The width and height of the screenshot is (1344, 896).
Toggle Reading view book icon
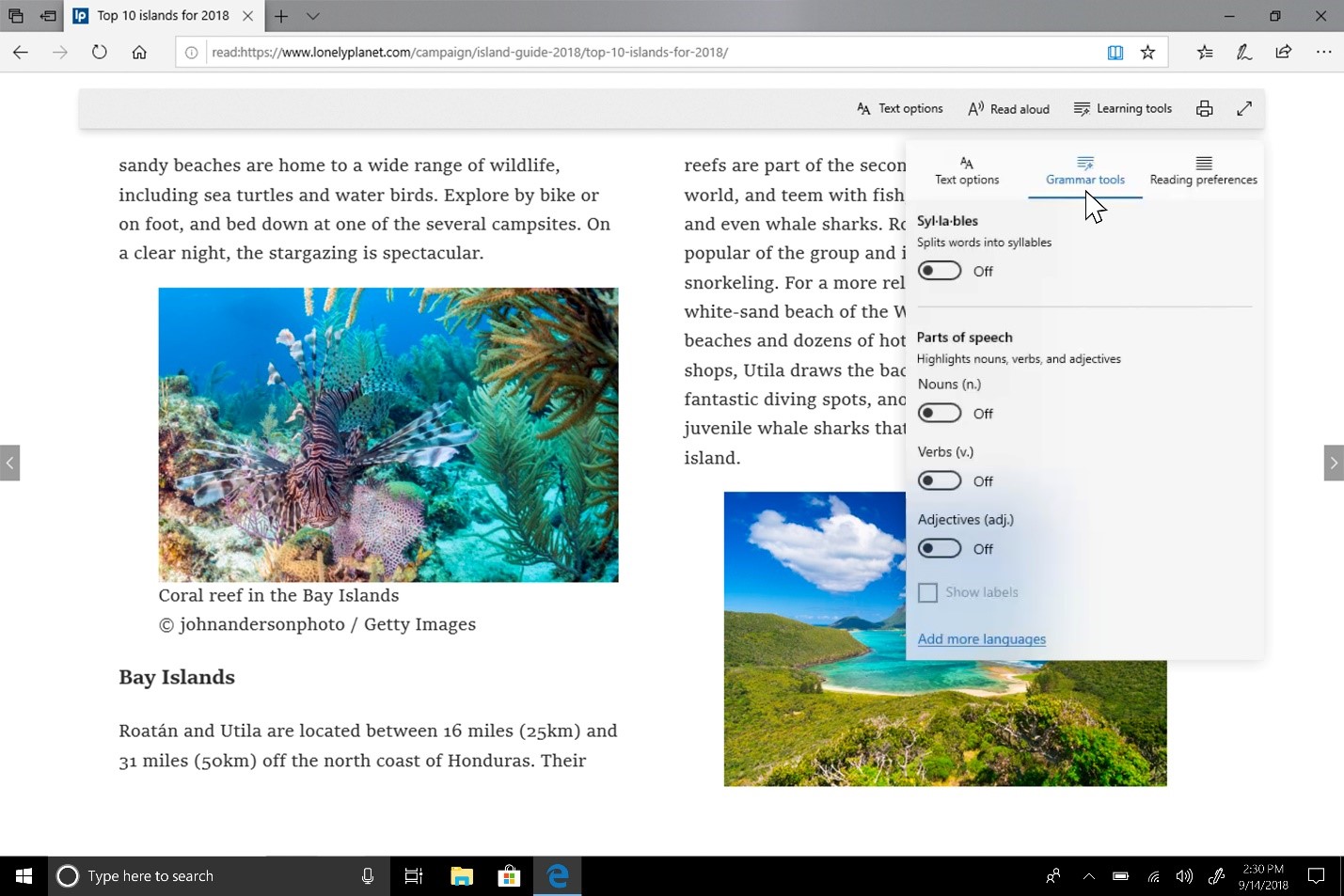[1115, 53]
